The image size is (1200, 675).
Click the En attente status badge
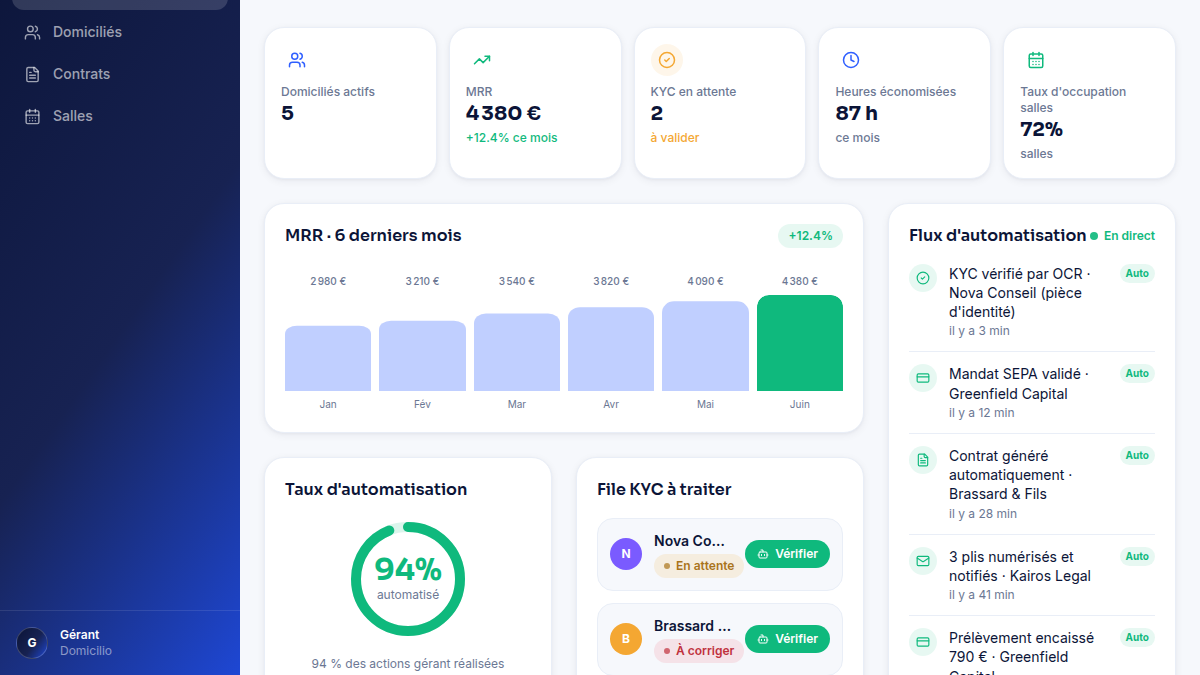699,566
